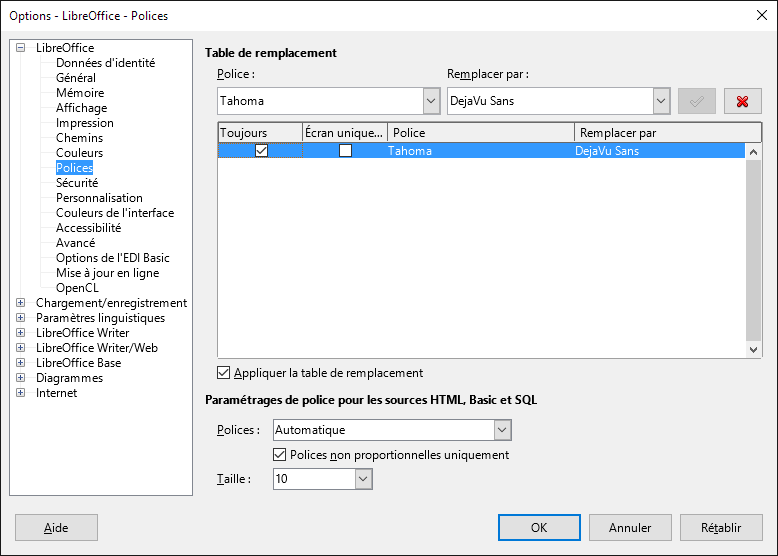Select Données d'identité in the tree
Screen dimensions: 778x556
coord(105,62)
